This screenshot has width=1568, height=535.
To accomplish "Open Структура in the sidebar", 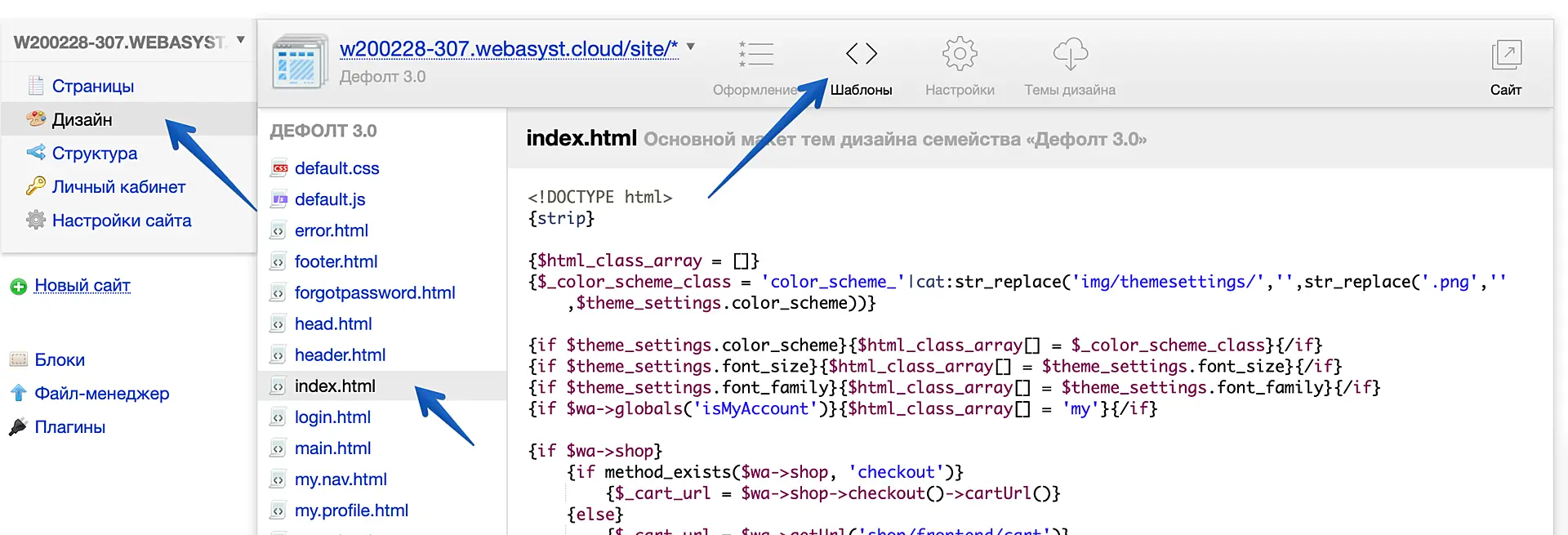I will click(x=94, y=154).
